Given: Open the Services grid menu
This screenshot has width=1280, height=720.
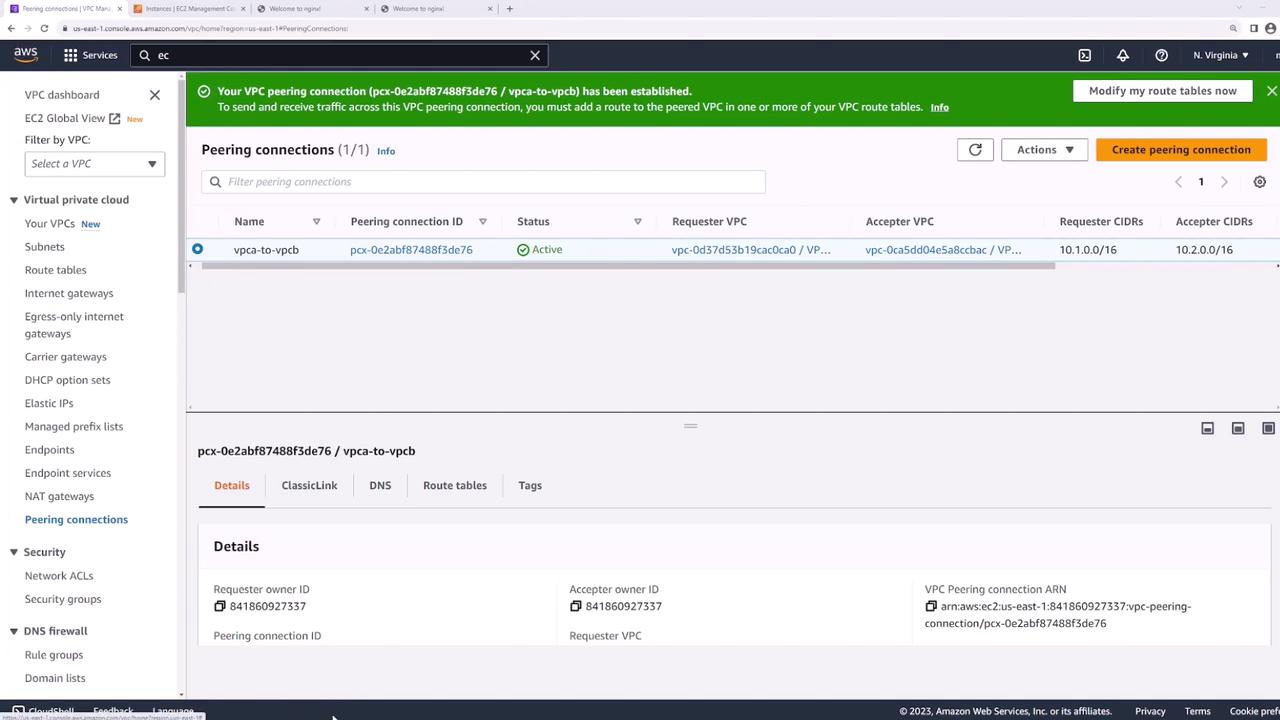Looking at the screenshot, I should click(x=91, y=55).
